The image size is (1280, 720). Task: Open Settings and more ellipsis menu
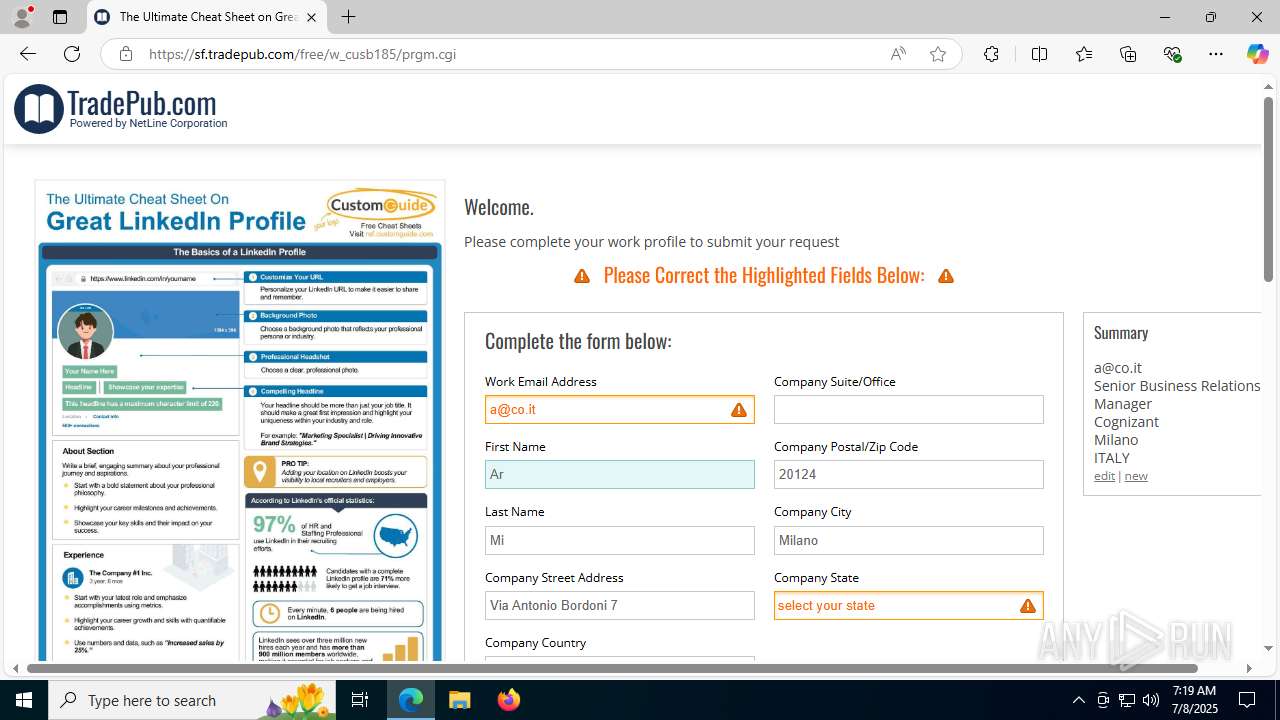click(x=1216, y=54)
